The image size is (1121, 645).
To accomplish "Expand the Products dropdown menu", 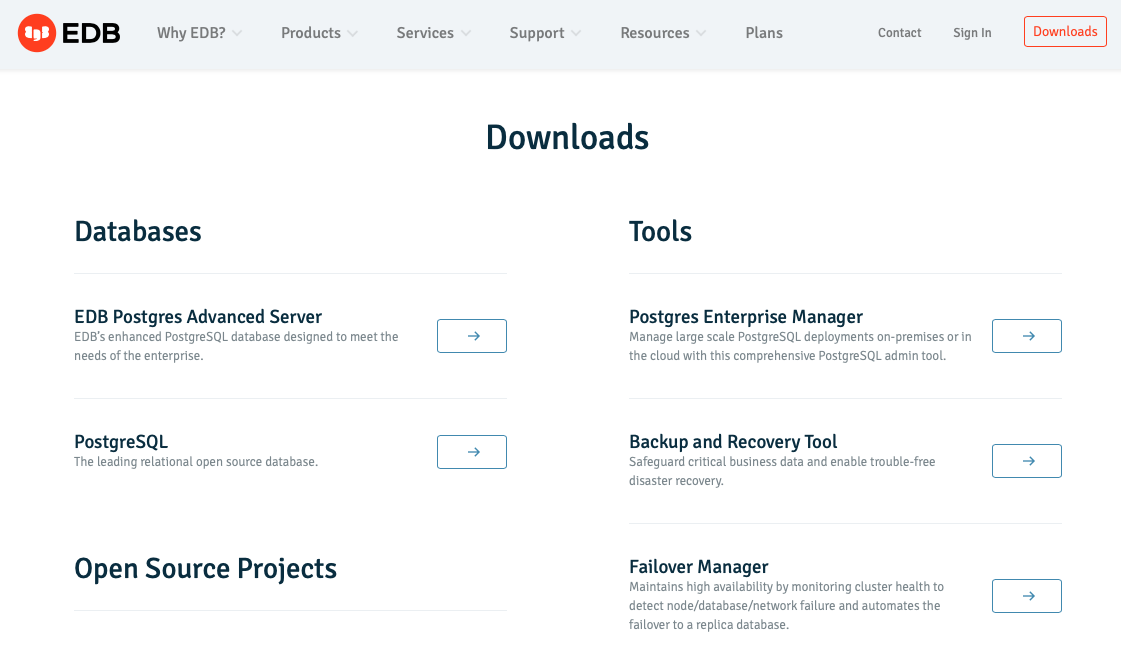I will (x=319, y=33).
